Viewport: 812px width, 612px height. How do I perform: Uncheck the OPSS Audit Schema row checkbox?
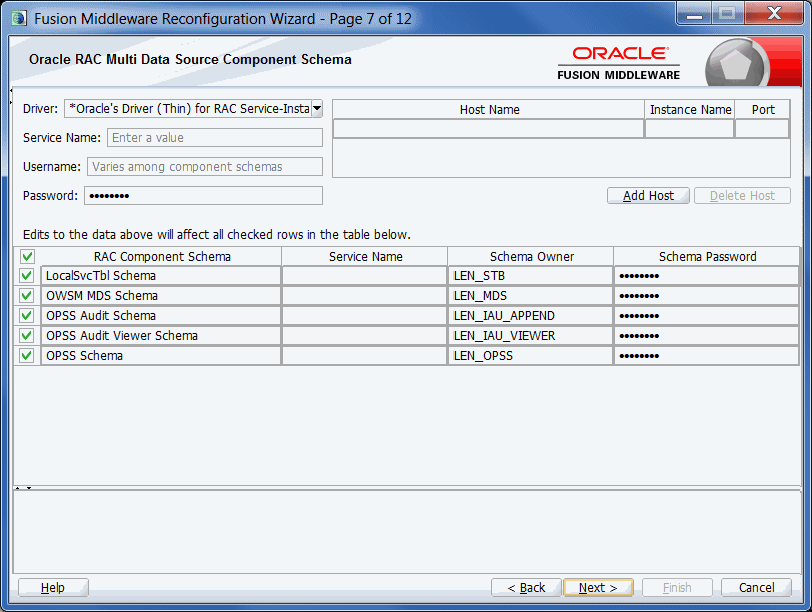pos(26,315)
